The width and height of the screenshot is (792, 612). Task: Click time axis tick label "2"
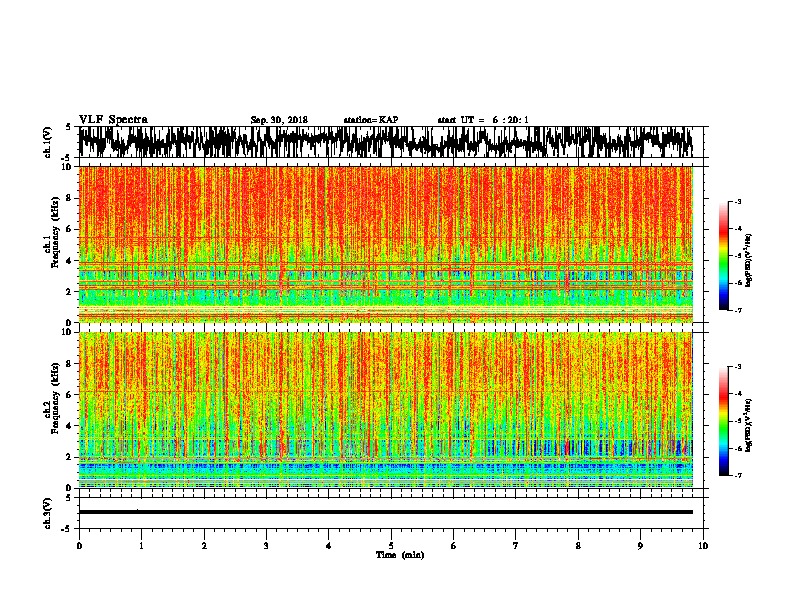coord(204,546)
